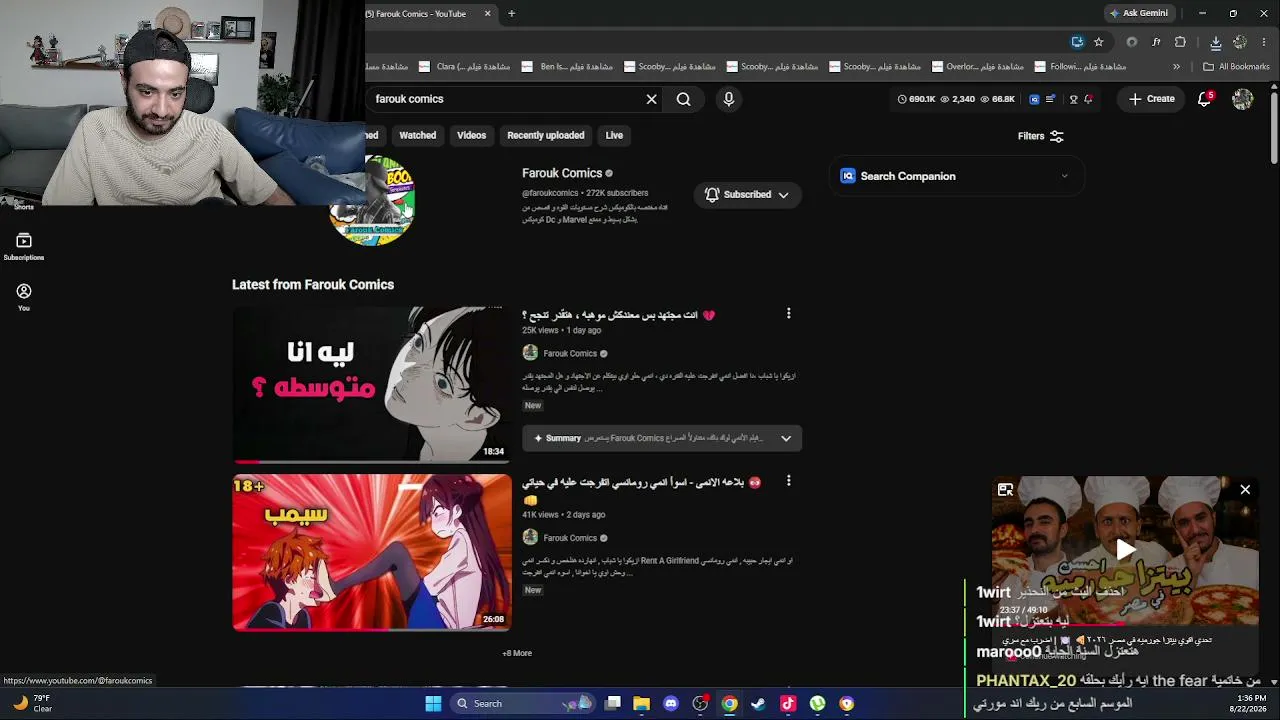The image size is (1280, 720).
Task: Open the Farouk Comics channel title
Action: (x=562, y=173)
